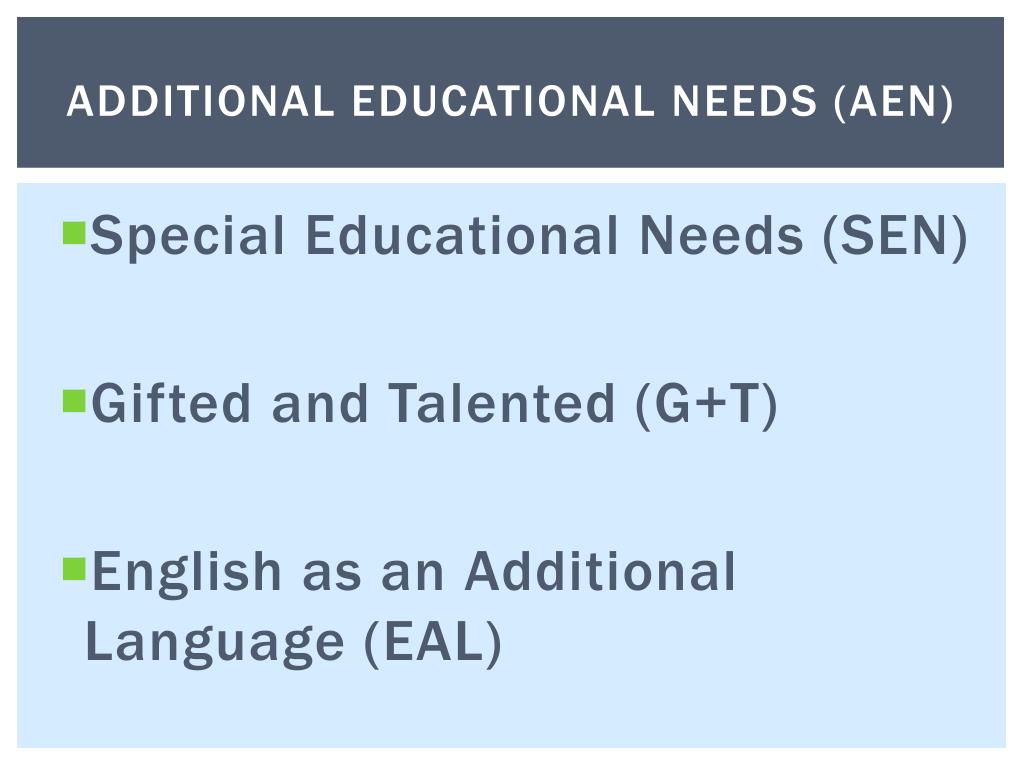Select the 'Special Educational Needs (SEN)' text line
The image size is (1024, 768).
[x=529, y=236]
